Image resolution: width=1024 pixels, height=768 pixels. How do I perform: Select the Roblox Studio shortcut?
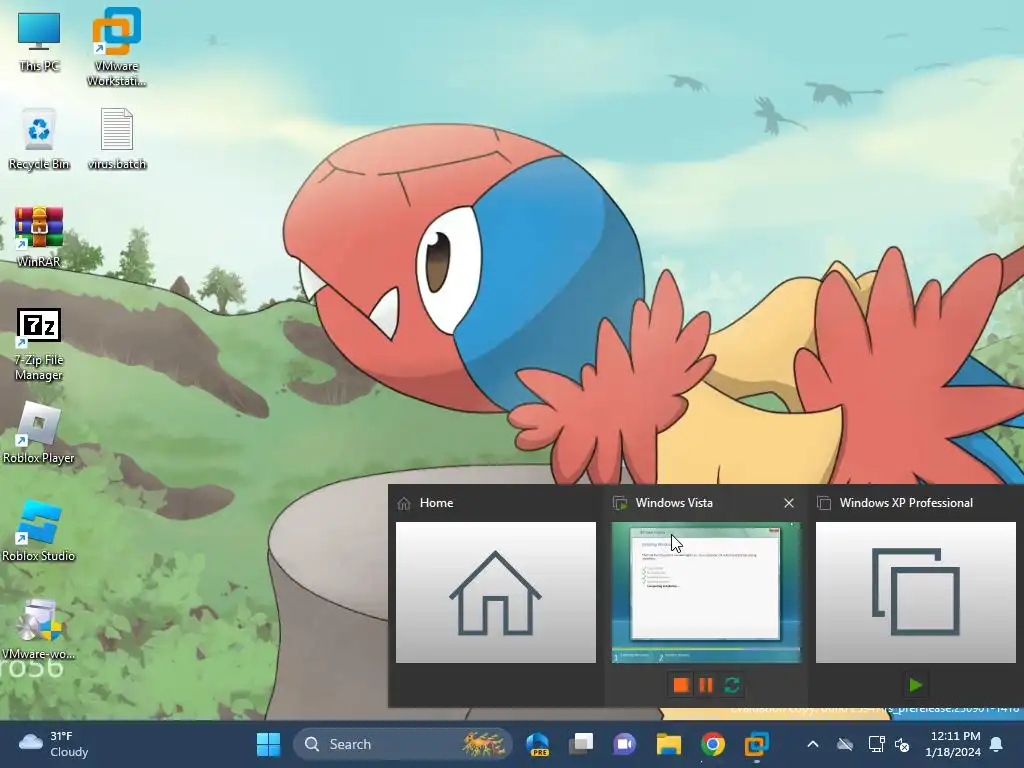(39, 531)
